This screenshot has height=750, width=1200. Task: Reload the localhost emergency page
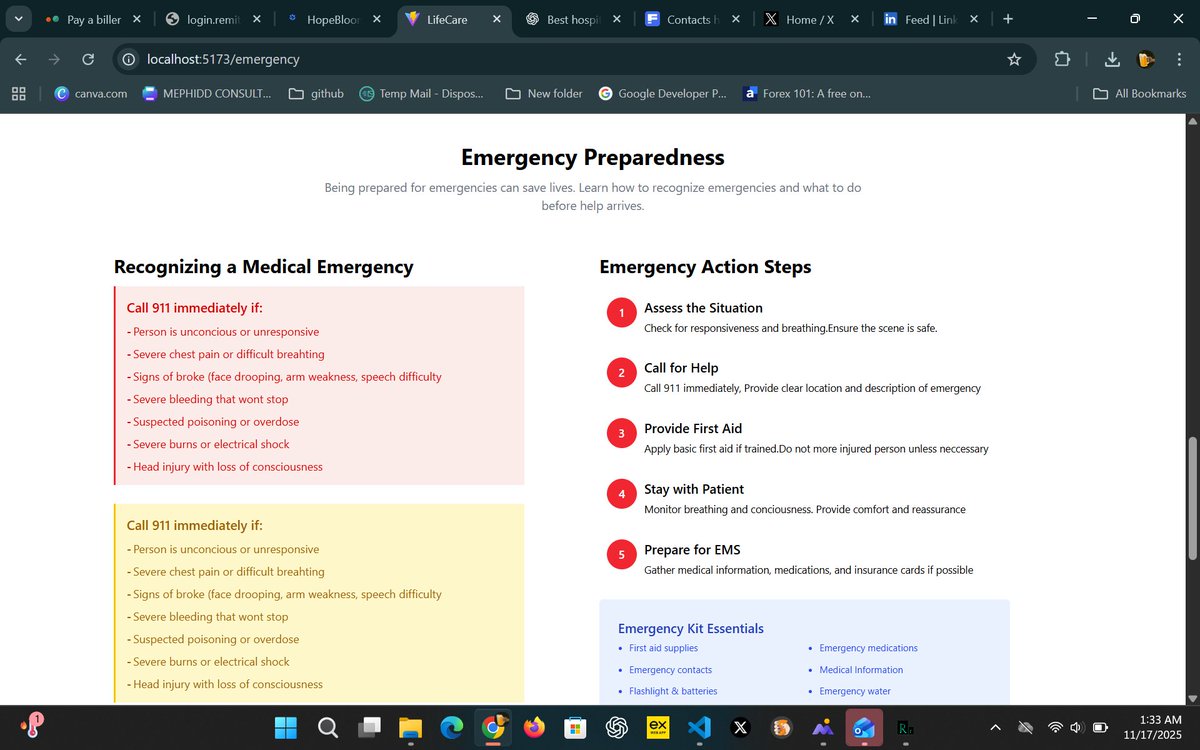pyautogui.click(x=88, y=59)
